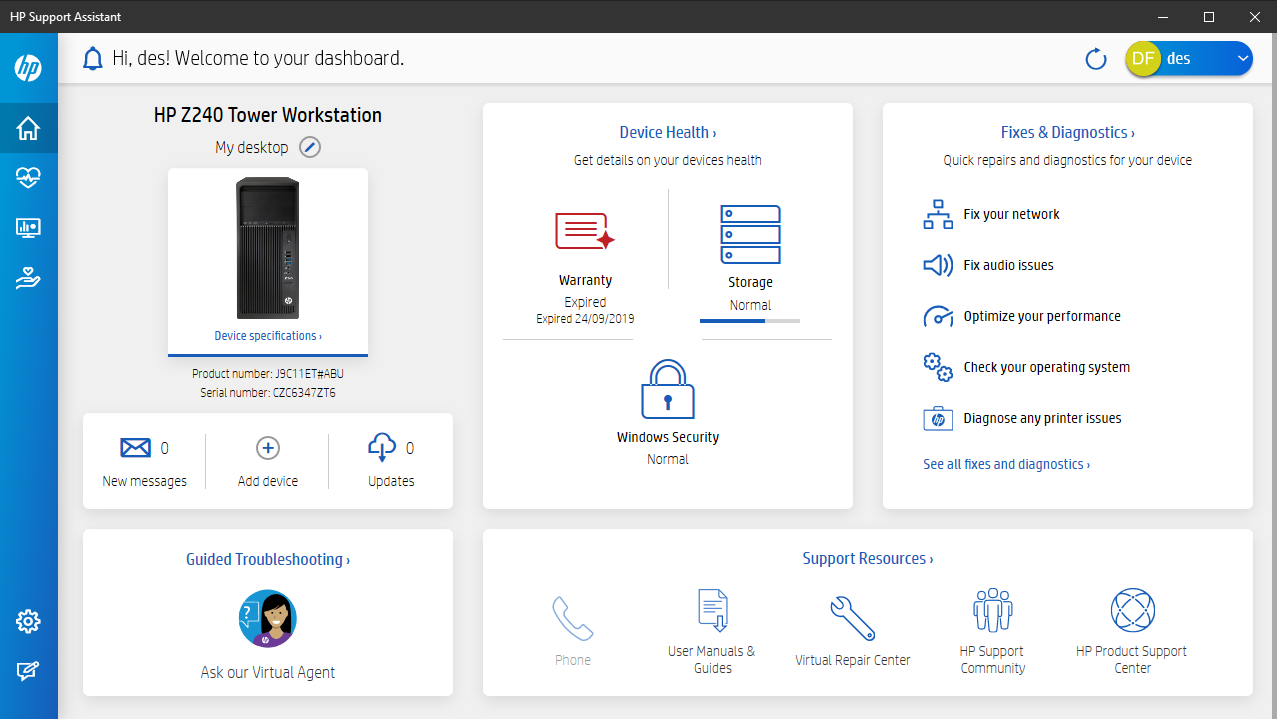Open the Home dashboard sidebar icon
The width and height of the screenshot is (1277, 719).
pos(28,128)
